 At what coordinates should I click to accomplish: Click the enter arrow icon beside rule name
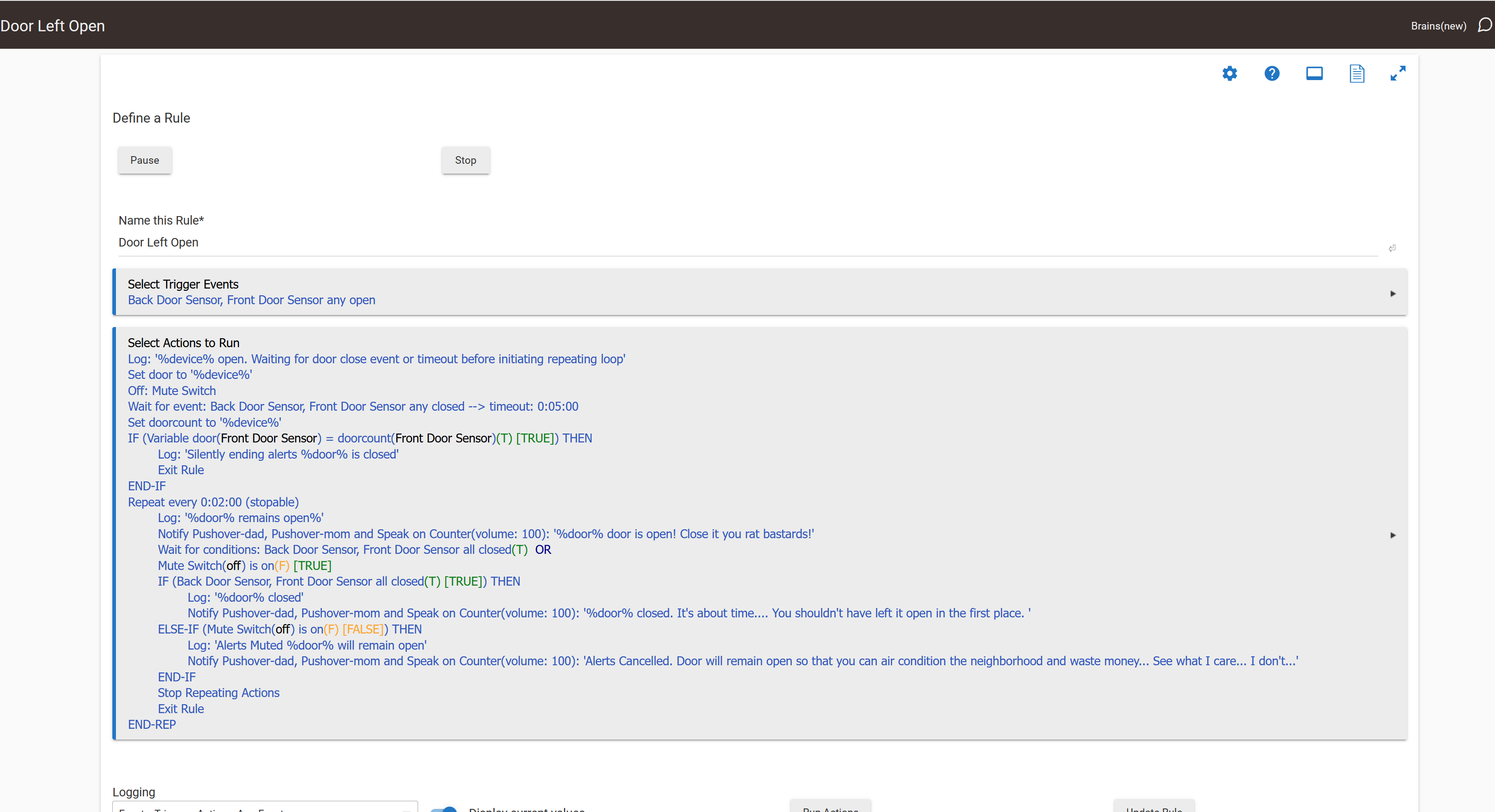click(x=1392, y=248)
